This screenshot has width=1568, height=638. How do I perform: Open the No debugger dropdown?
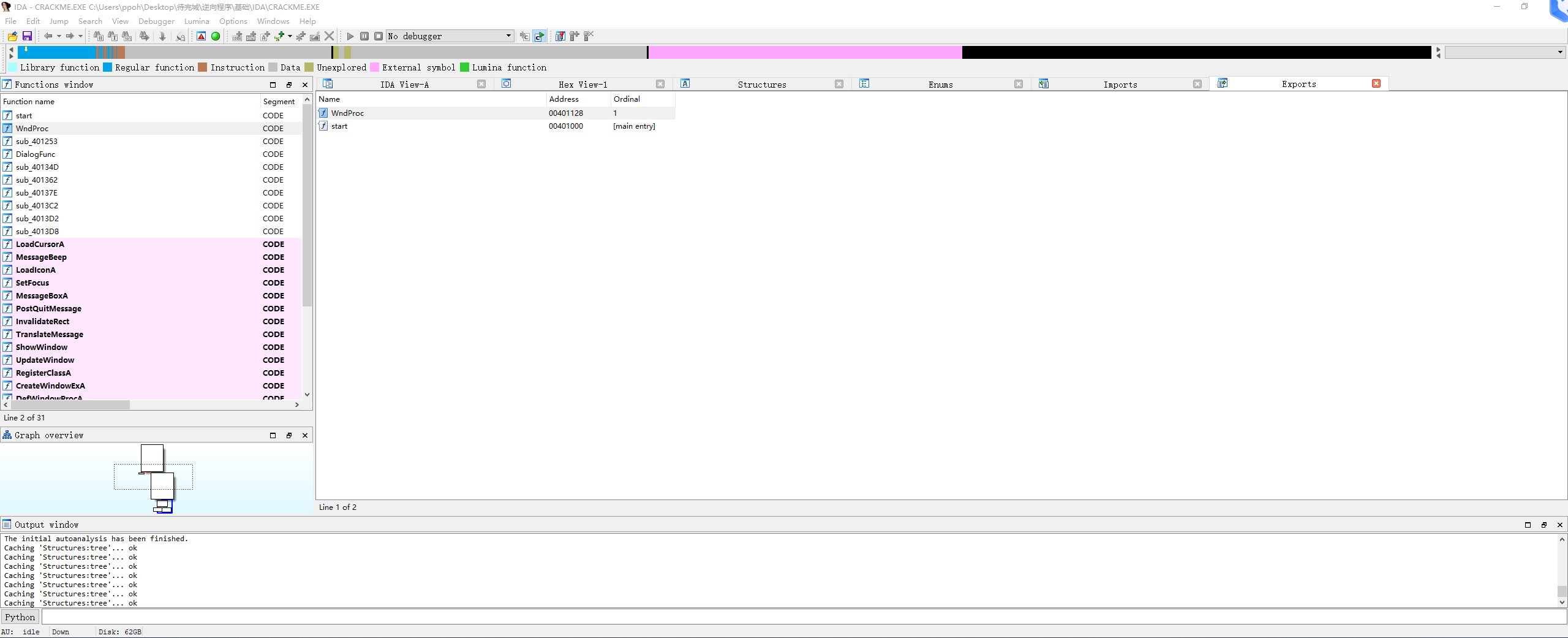coord(450,36)
